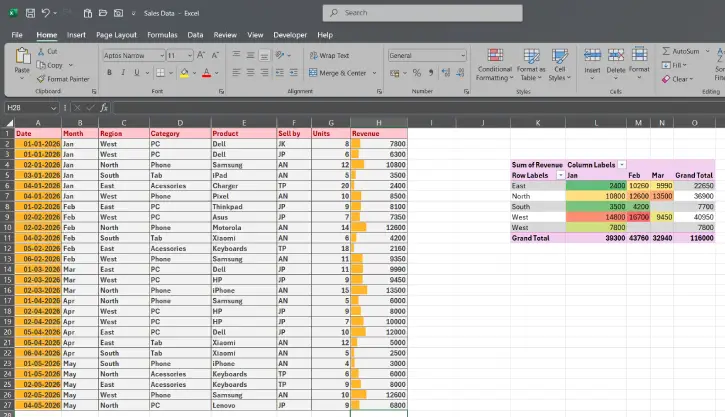This screenshot has width=725, height=417.
Task: Toggle Top Align
Action: 236,55
